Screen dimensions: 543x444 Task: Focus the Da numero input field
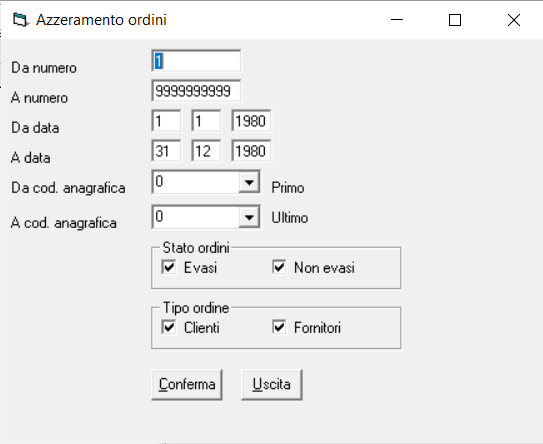[196, 61]
